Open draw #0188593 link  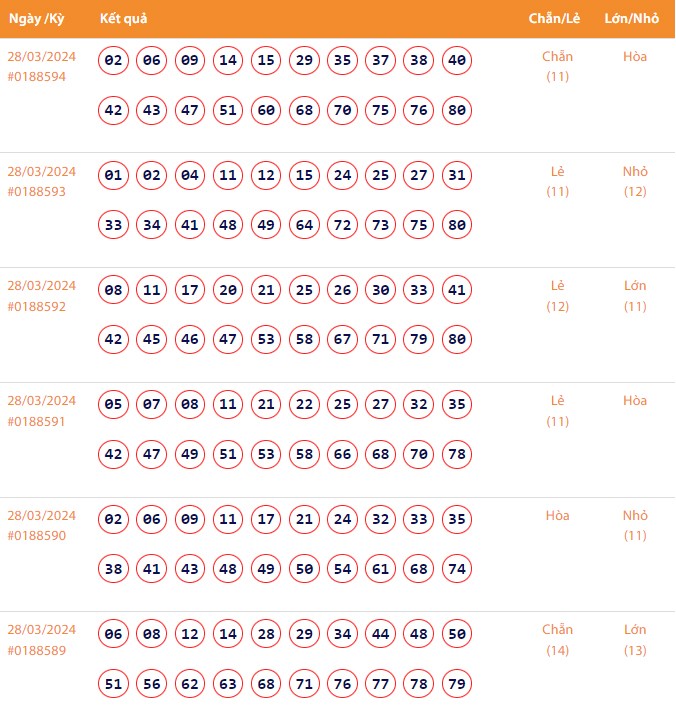coord(36,192)
